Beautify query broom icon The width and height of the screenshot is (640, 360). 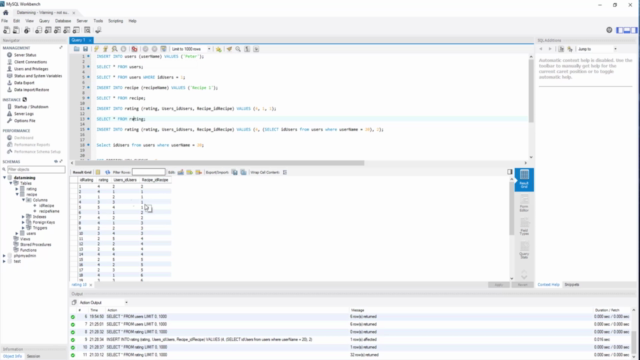click(229, 49)
